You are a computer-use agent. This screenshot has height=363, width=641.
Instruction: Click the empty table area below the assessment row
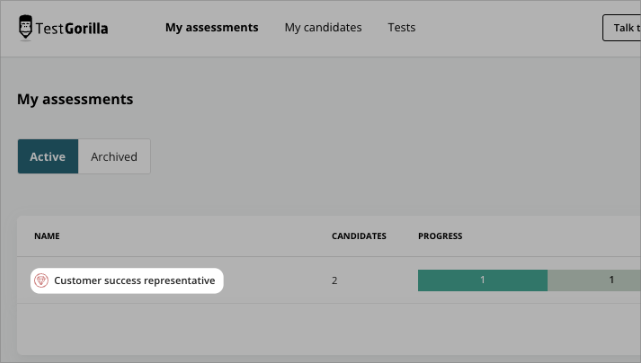(329, 329)
